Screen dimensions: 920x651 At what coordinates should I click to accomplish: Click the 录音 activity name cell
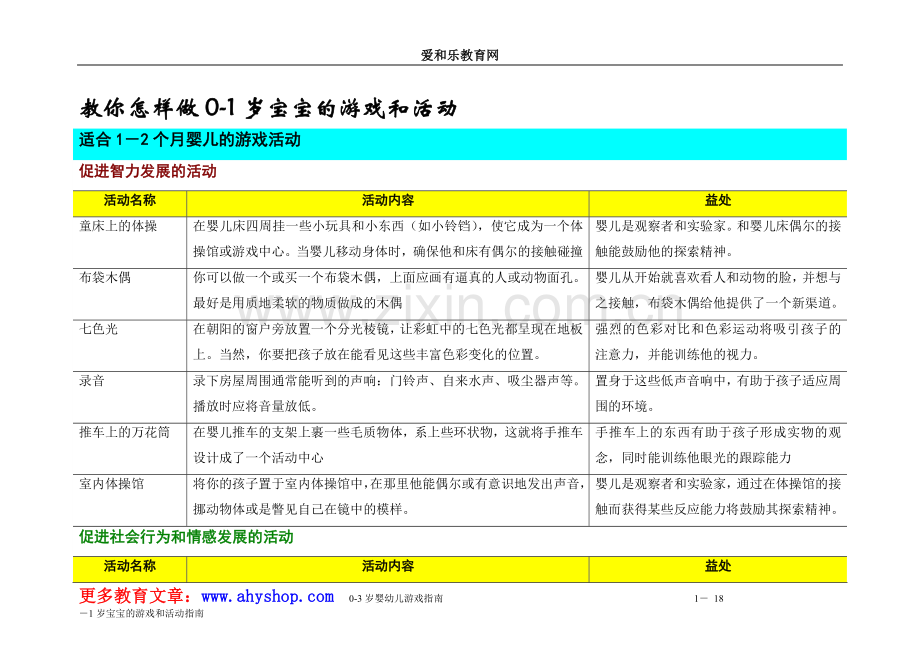[93, 380]
